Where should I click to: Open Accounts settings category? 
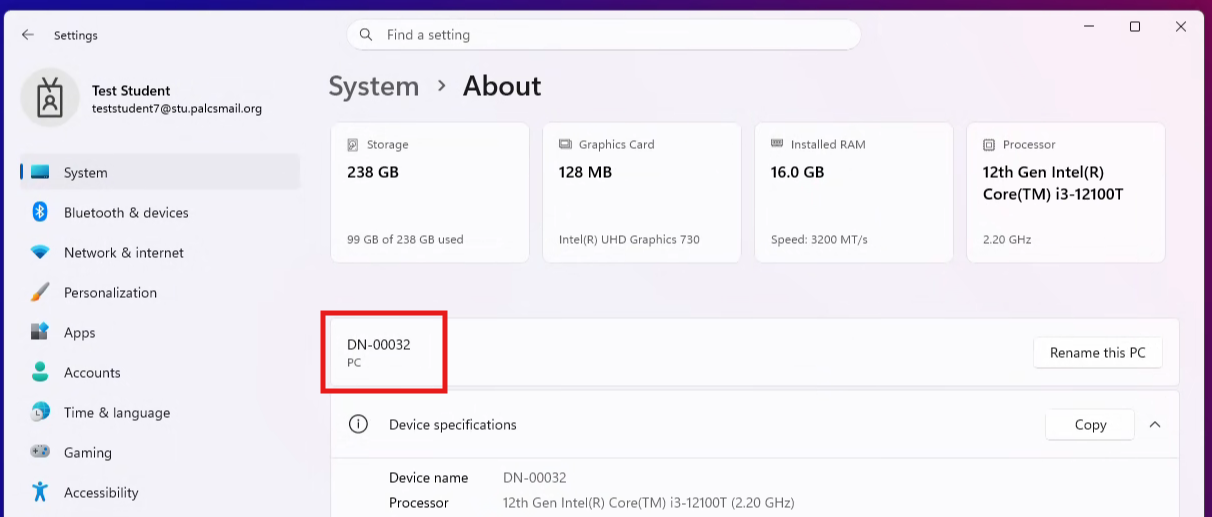point(160,372)
